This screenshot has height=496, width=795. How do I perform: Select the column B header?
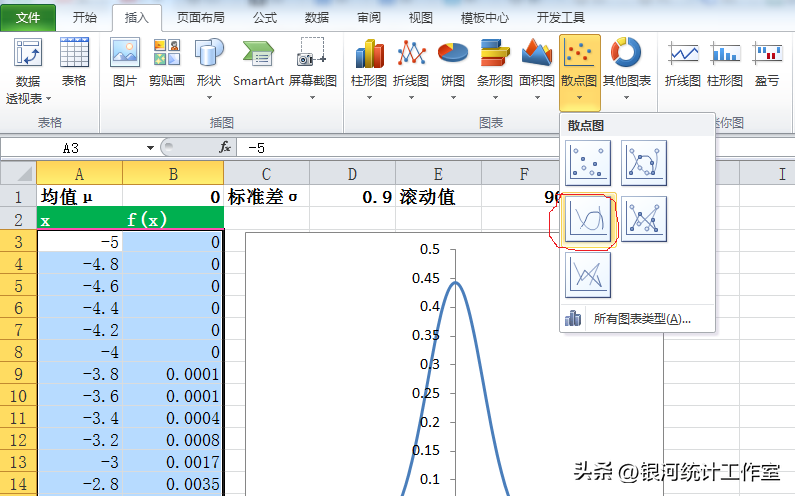(173, 173)
